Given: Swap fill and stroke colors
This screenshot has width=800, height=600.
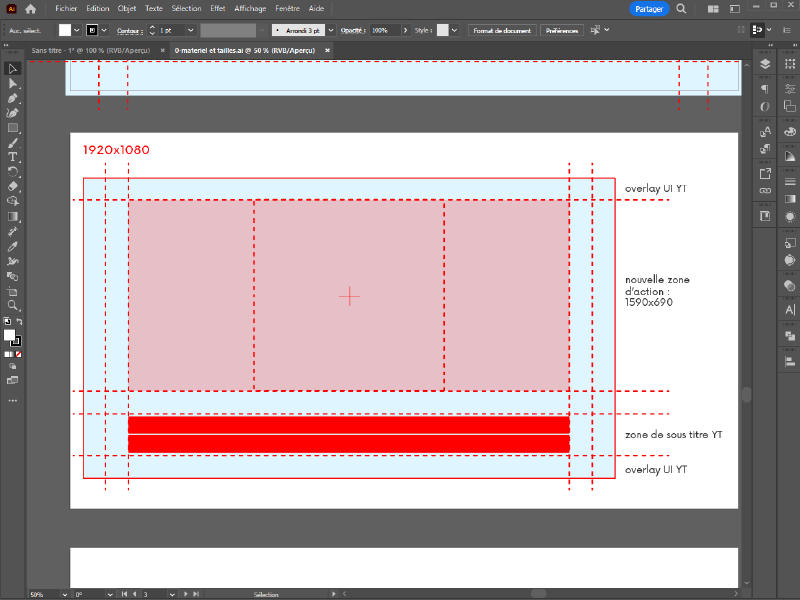Looking at the screenshot, I should pyautogui.click(x=18, y=322).
